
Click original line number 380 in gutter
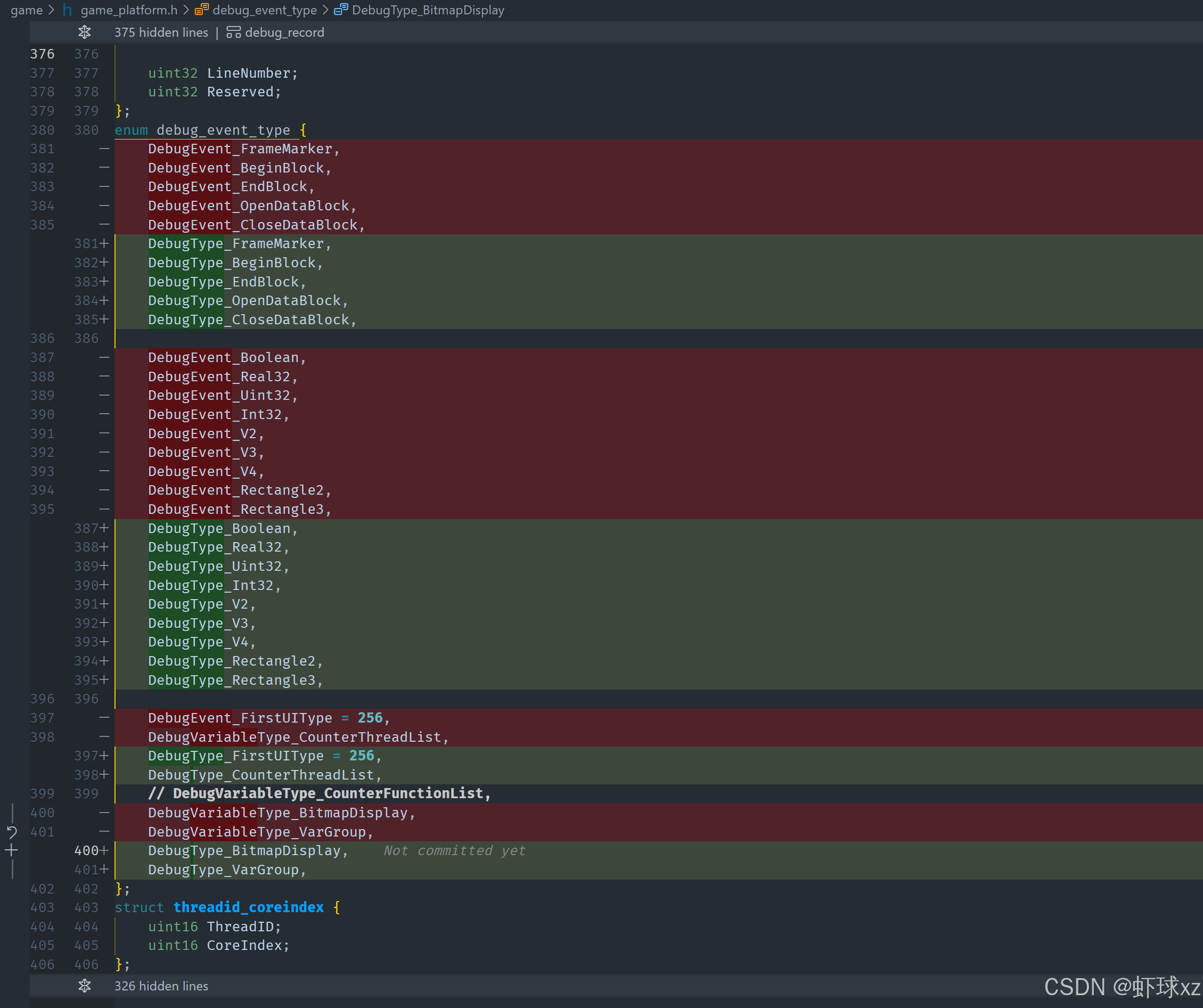coord(43,130)
